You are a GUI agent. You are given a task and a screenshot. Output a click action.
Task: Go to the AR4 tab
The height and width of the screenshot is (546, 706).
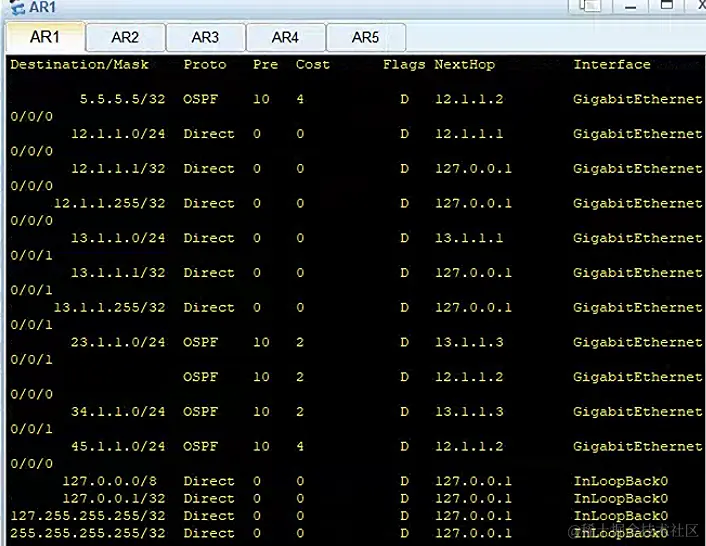[x=285, y=37]
